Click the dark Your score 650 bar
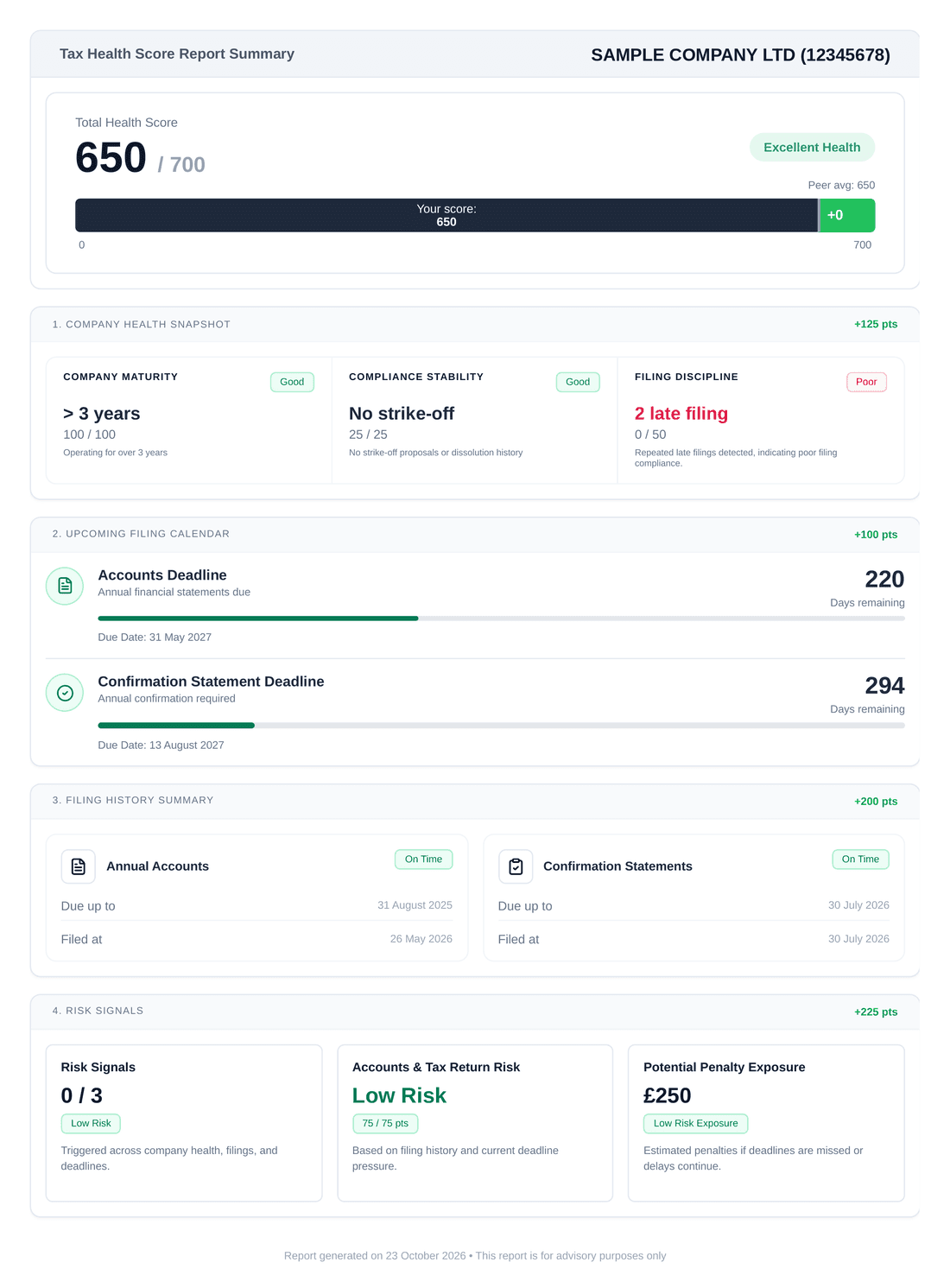This screenshot has height=1288, width=950. (446, 215)
